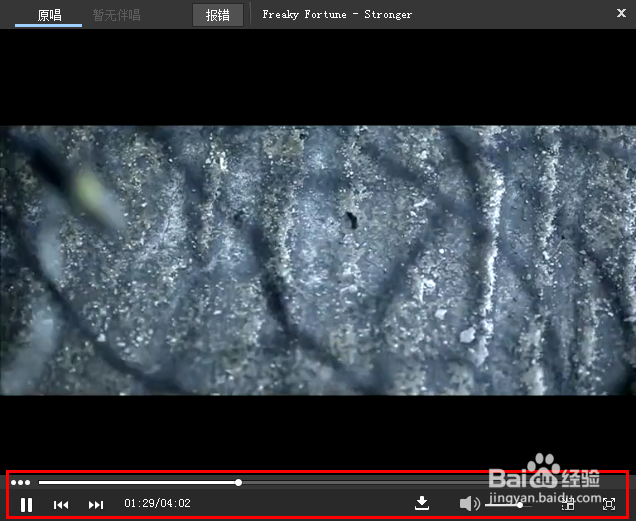Select the 暂无伴唱 tab
Screen dimensions: 636x521
[116, 15]
